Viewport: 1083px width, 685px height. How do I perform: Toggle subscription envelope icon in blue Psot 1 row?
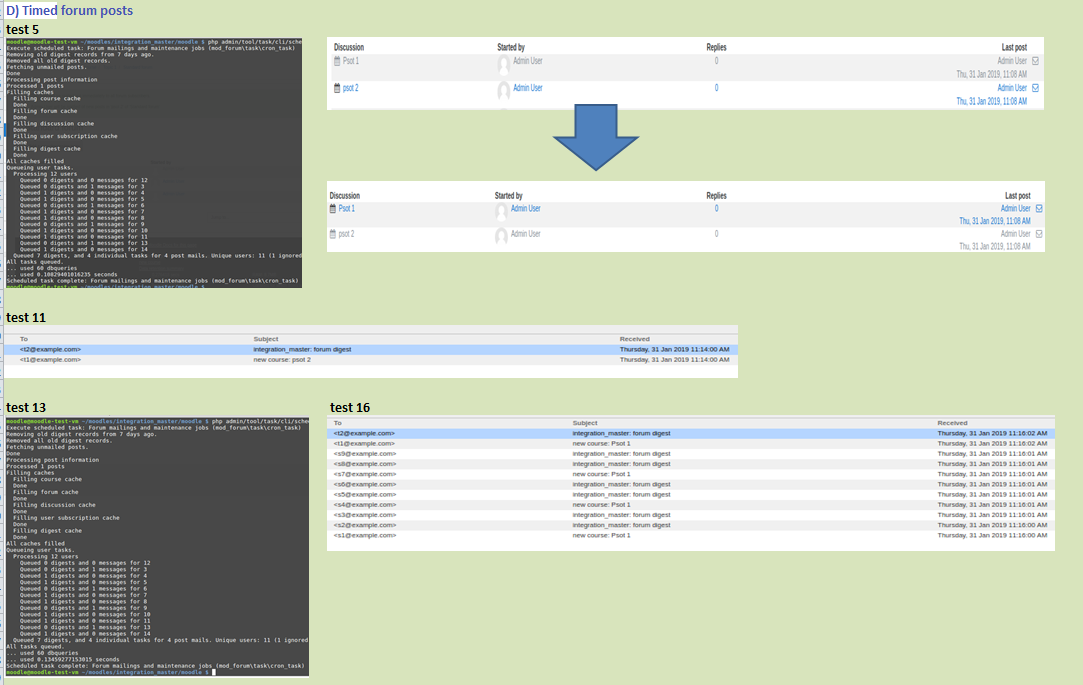(x=1039, y=208)
